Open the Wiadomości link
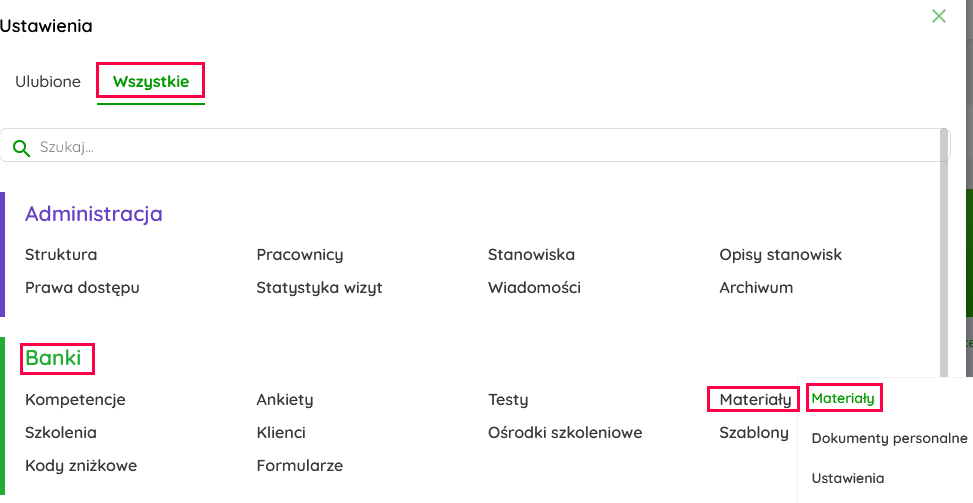This screenshot has width=973, height=503. (534, 288)
